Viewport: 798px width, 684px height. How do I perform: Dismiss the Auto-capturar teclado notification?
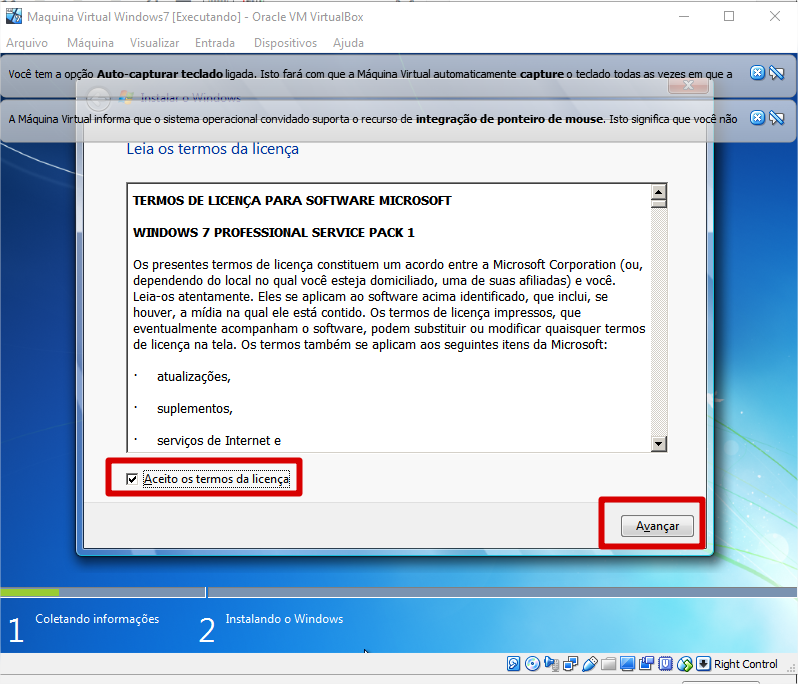point(757,73)
